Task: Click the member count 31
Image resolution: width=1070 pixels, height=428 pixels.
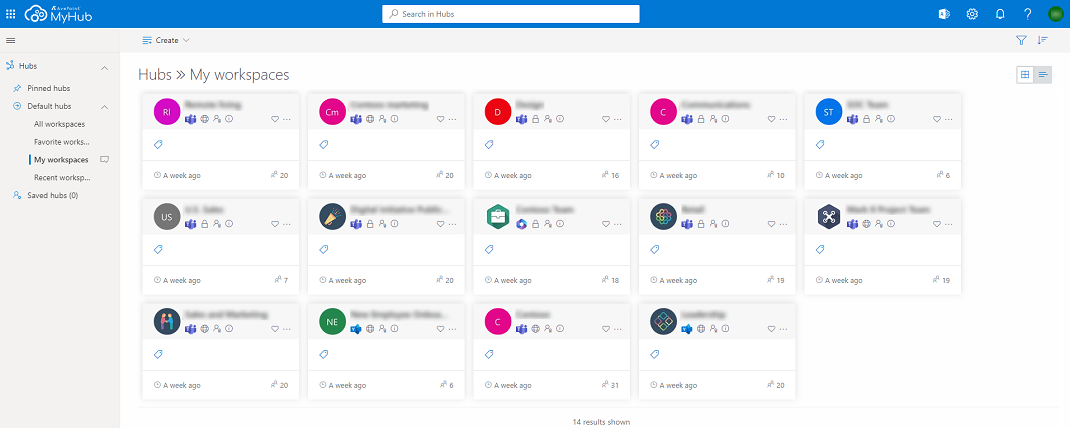Action: [x=615, y=385]
